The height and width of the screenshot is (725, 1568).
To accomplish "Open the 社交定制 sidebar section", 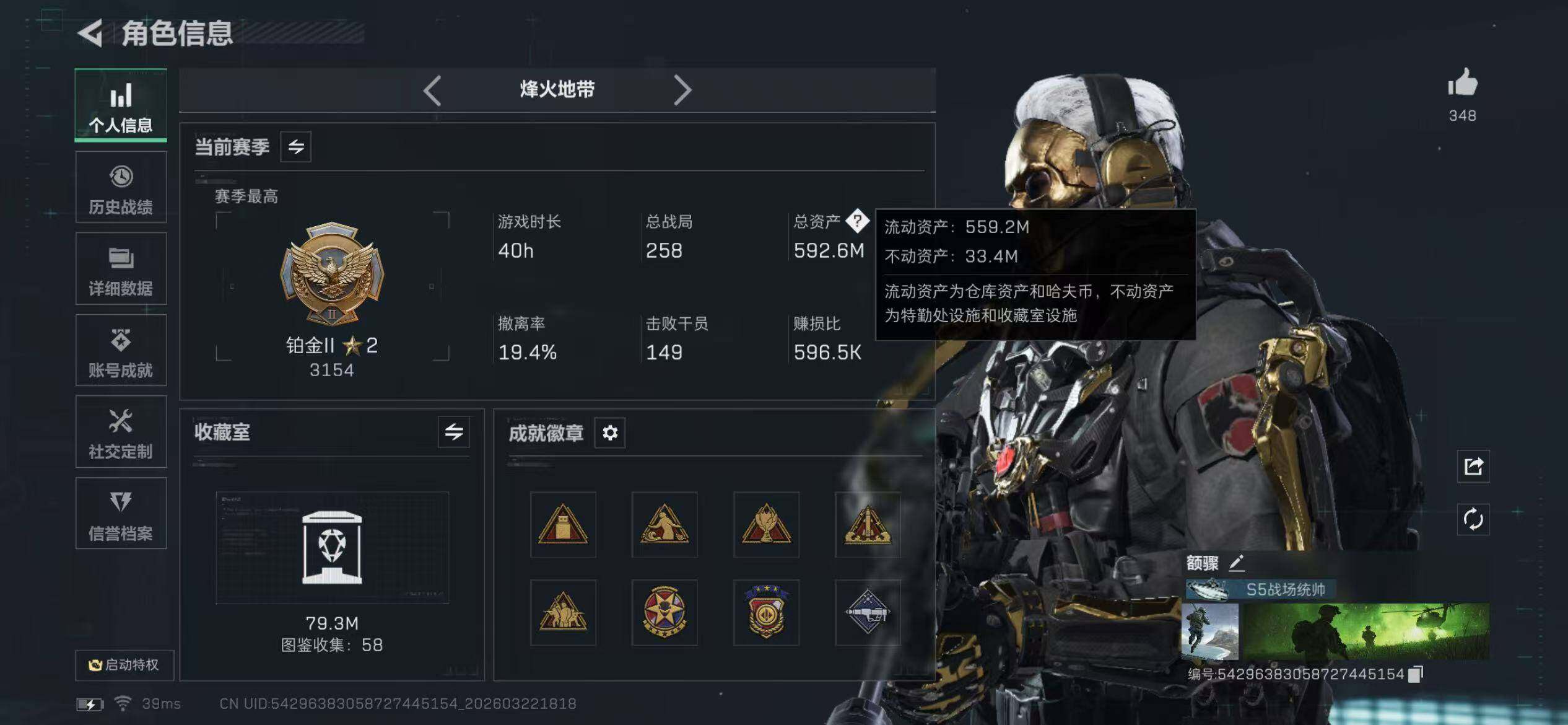I will coord(121,432).
